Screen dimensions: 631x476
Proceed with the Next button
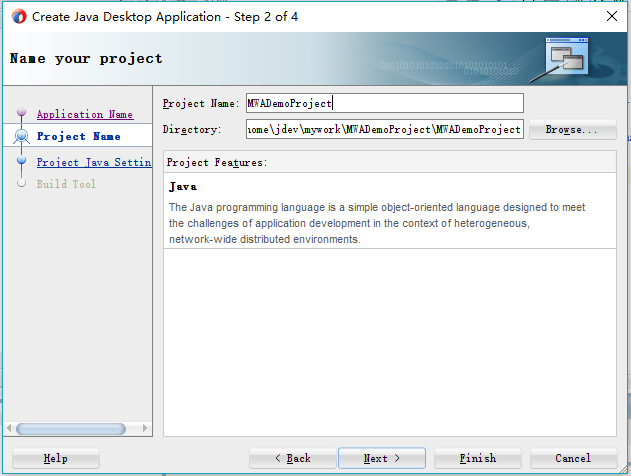coord(382,458)
